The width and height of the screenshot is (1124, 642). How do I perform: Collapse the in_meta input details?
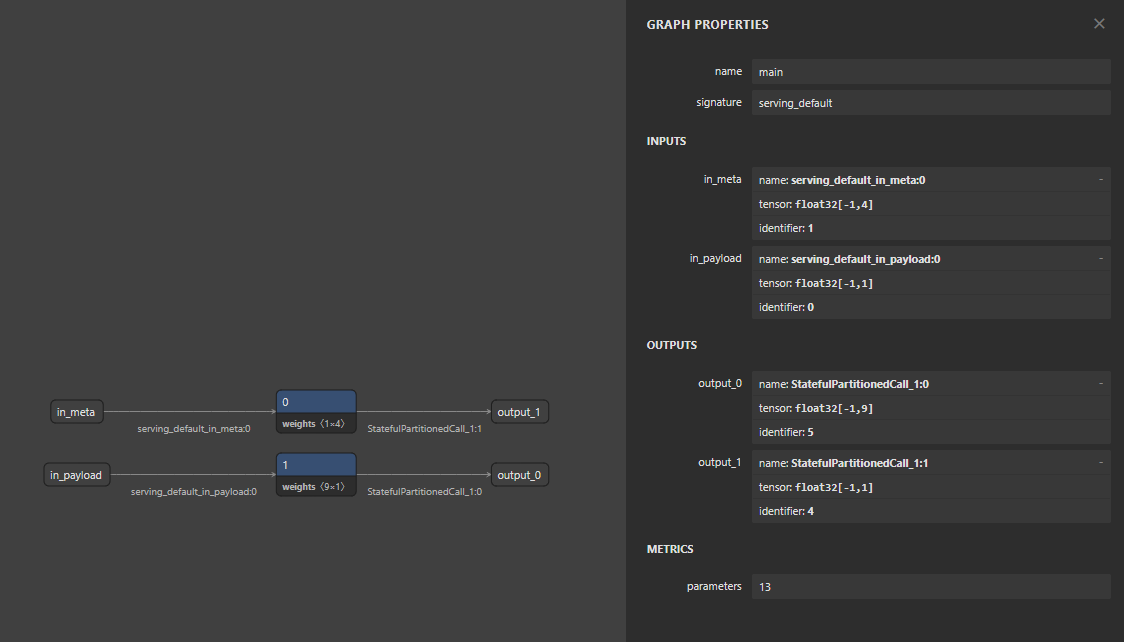(1100, 180)
